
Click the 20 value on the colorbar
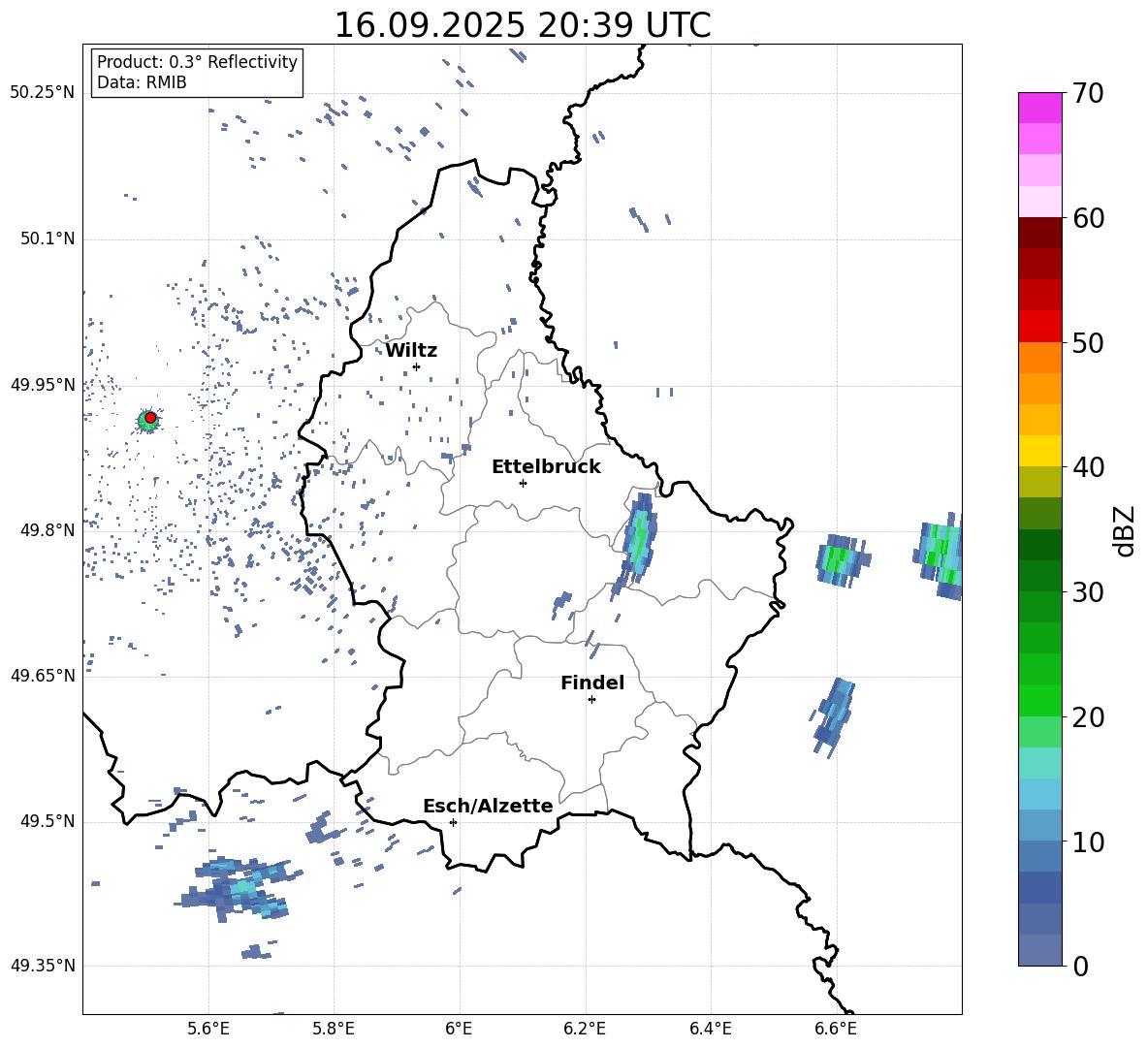[x=1088, y=717]
